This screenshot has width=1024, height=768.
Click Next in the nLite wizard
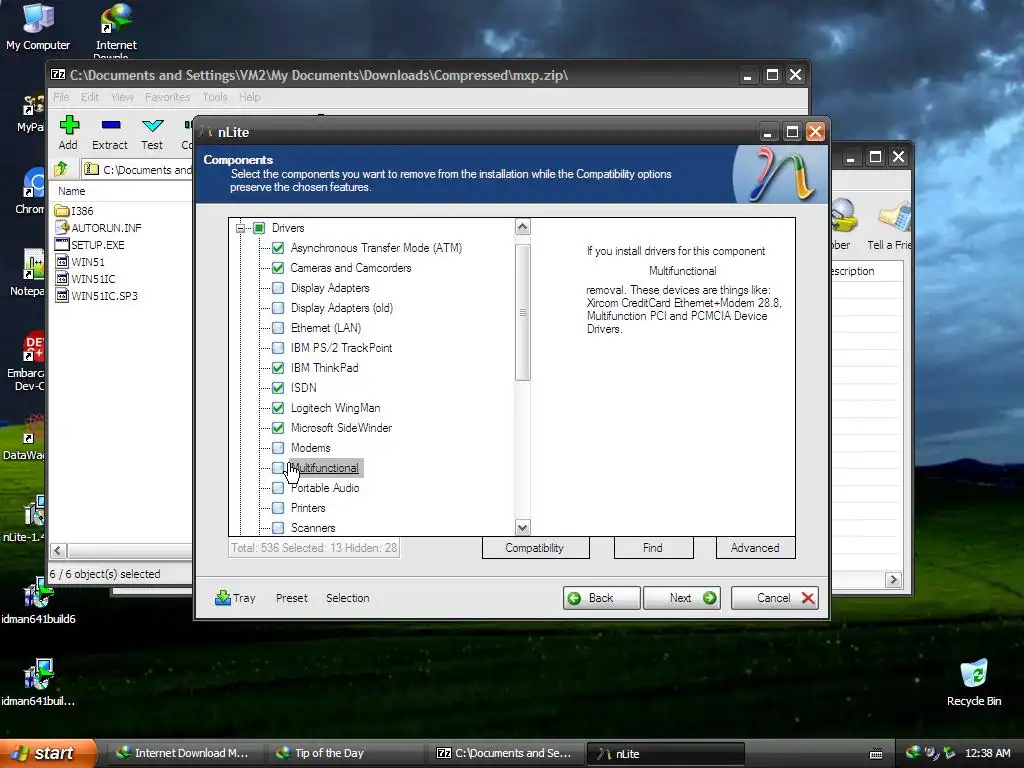pos(682,598)
